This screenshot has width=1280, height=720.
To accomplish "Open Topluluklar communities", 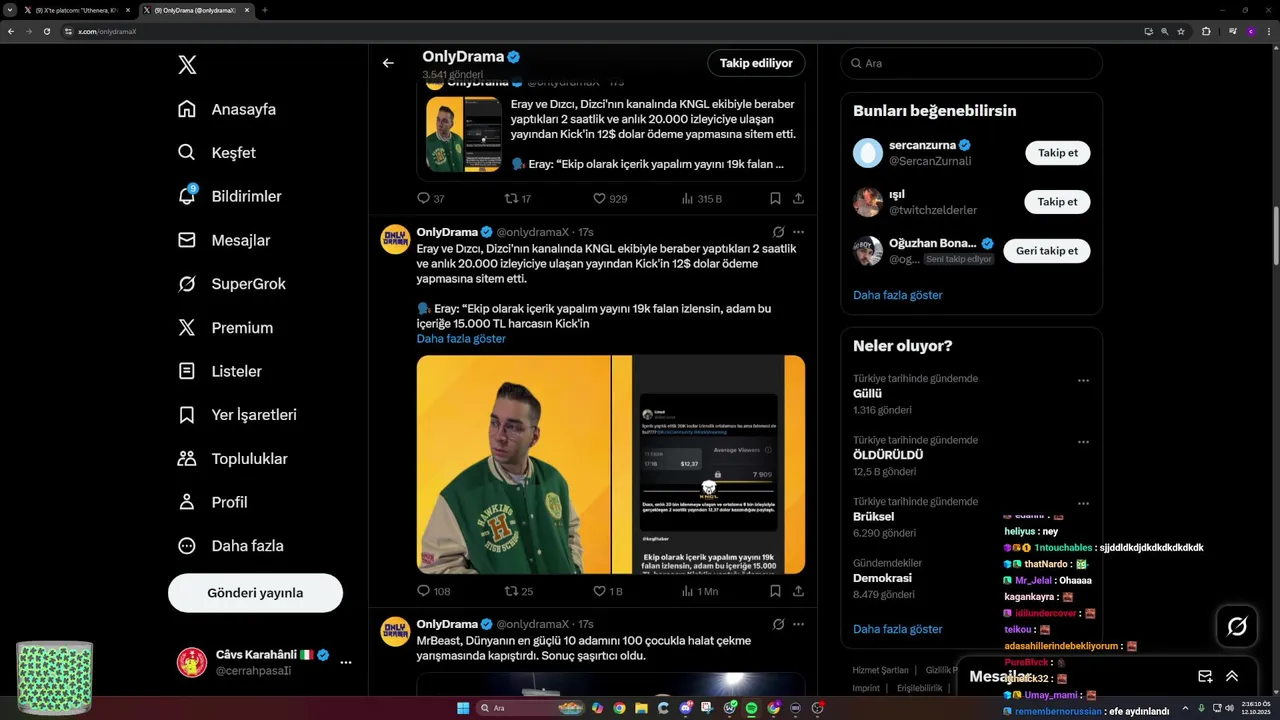I will tap(233, 459).
